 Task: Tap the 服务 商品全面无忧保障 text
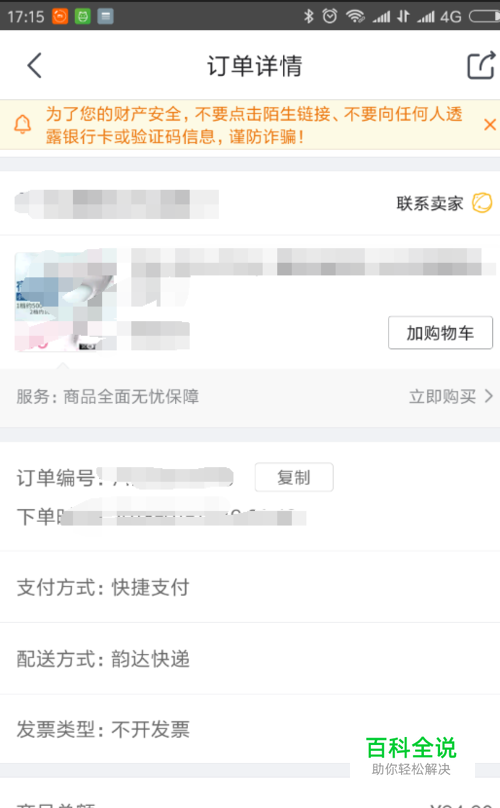pos(107,396)
